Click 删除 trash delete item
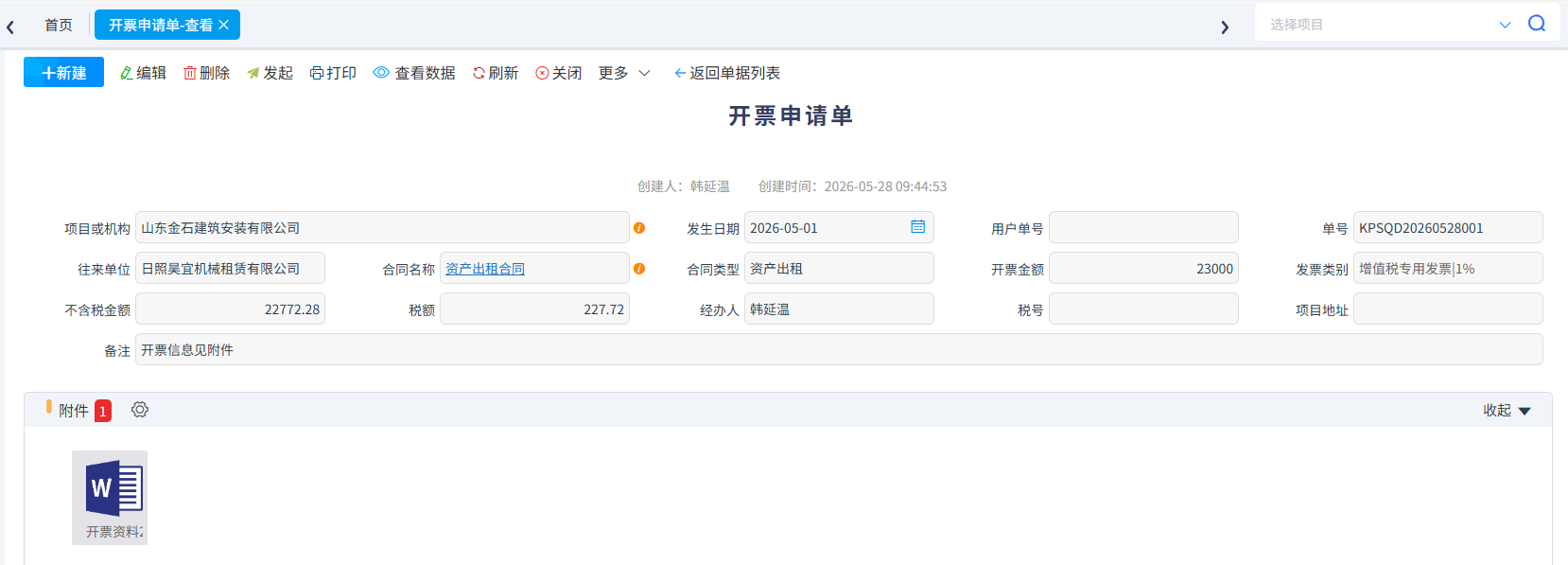The image size is (1568, 565). tap(206, 73)
